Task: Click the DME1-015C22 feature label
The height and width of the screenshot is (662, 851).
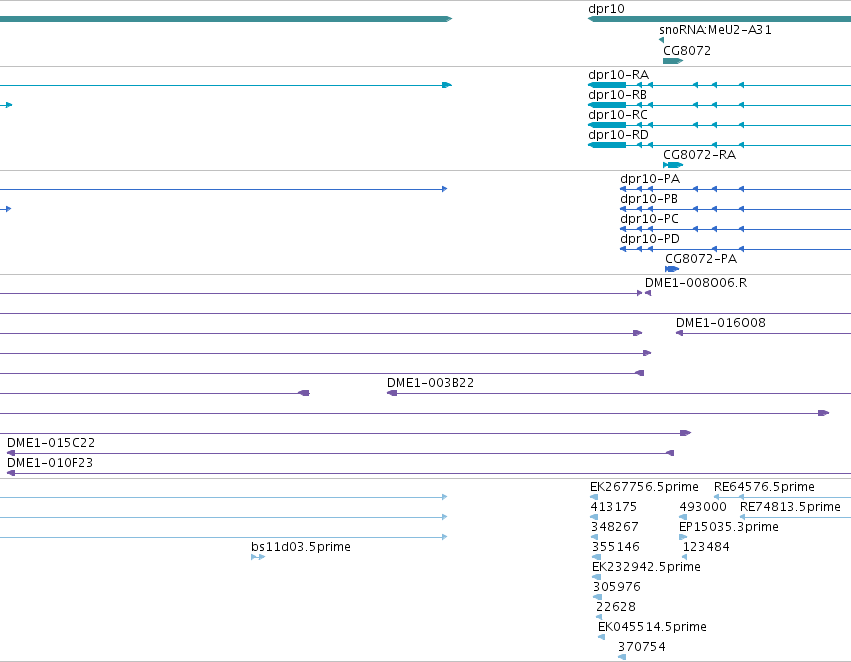Action: (x=50, y=443)
